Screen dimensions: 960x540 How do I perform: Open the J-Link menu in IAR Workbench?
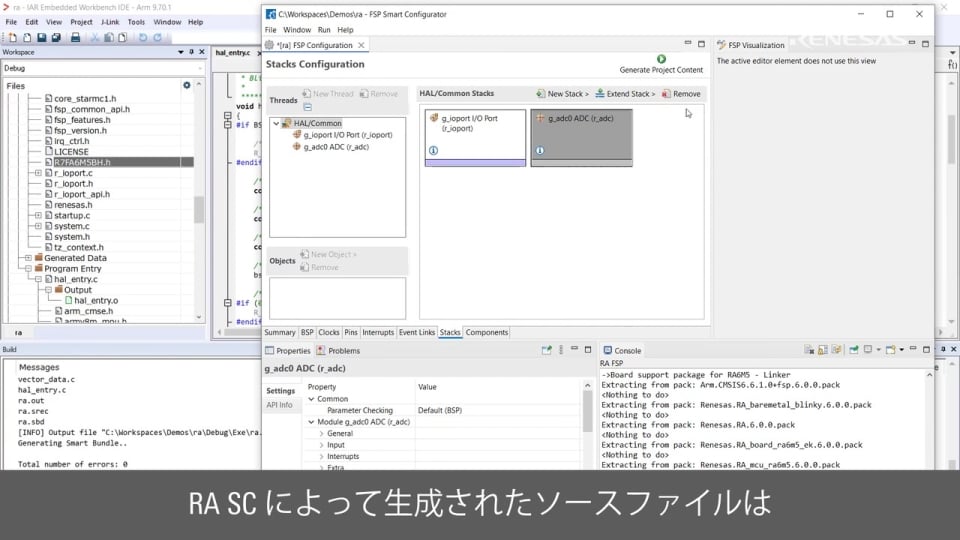pyautogui.click(x=110, y=22)
